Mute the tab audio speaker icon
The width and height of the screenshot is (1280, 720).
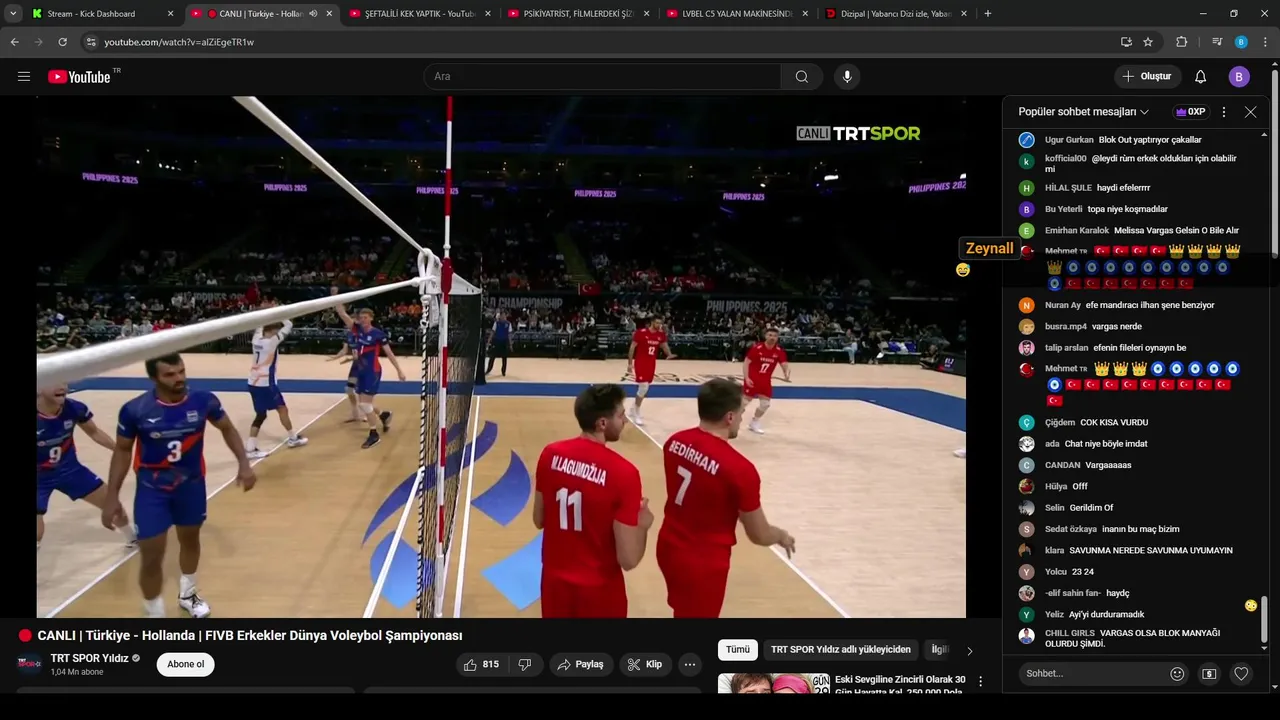(x=313, y=14)
